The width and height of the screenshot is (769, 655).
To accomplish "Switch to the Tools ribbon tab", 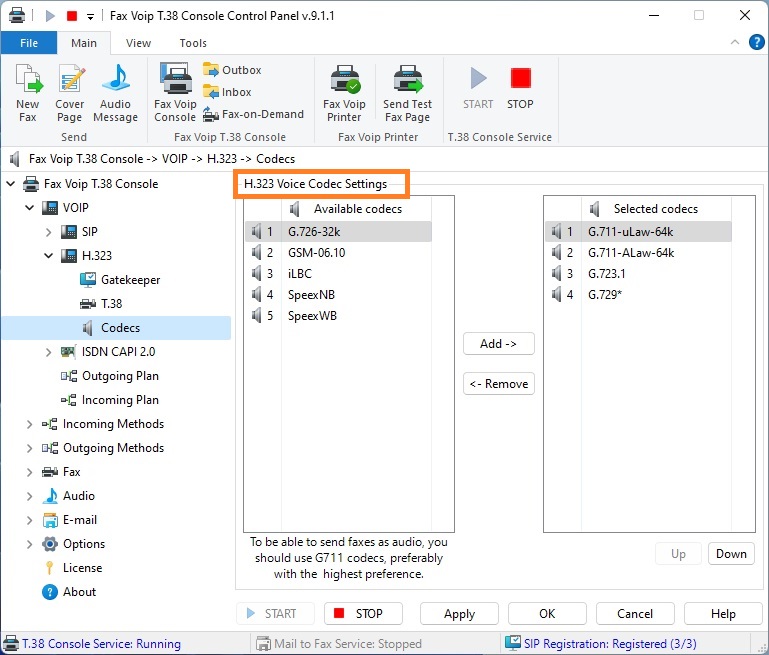I will 193,43.
